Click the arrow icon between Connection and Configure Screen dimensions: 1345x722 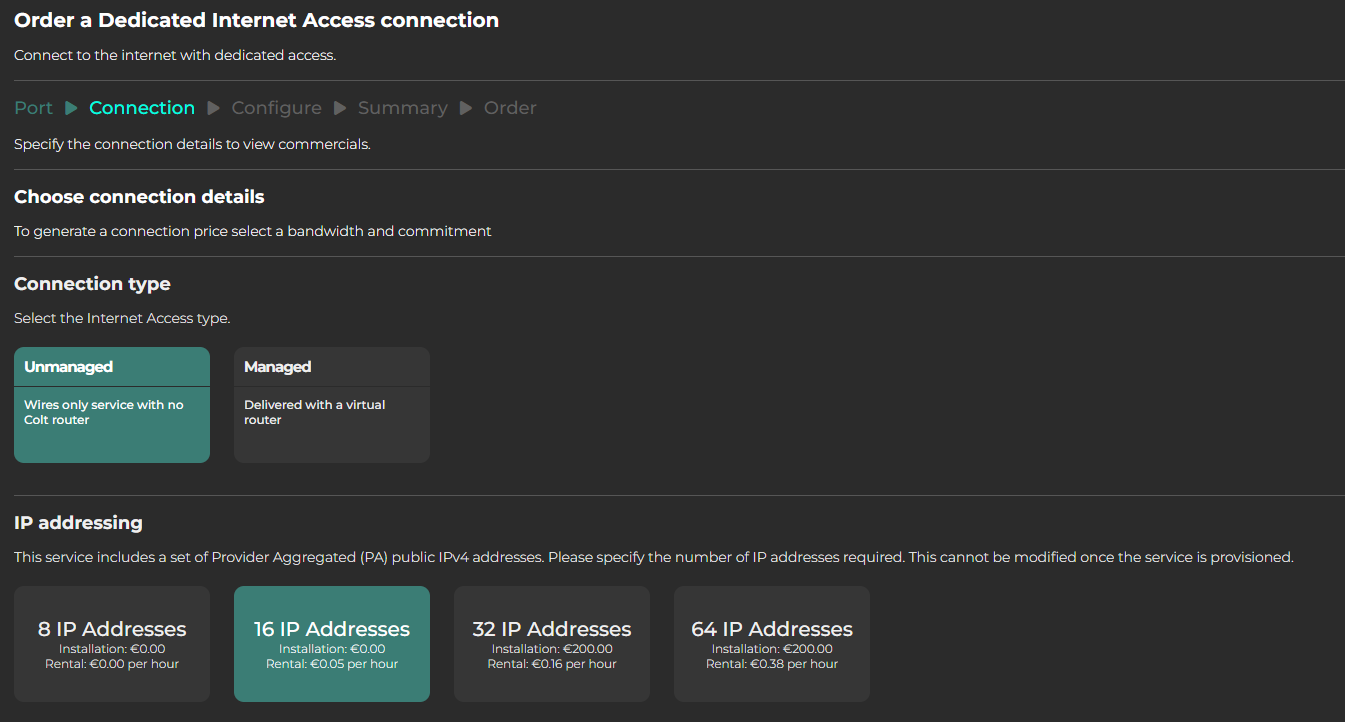pos(213,108)
